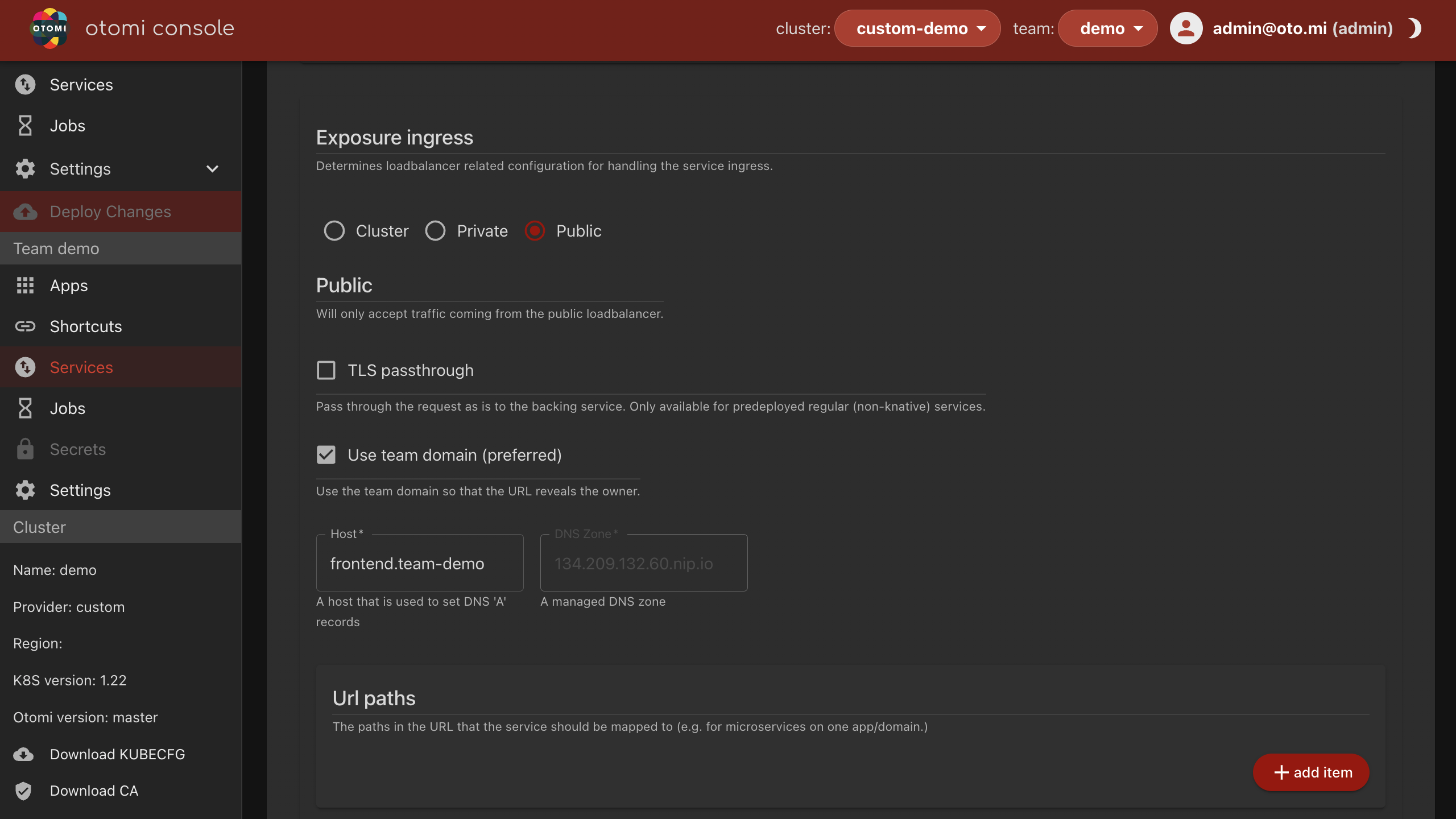Viewport: 1456px width, 819px height.
Task: Enable the TLS passthrough checkbox
Action: tap(326, 370)
